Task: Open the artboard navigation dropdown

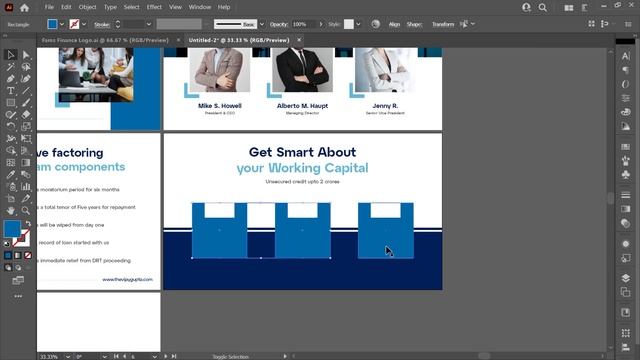Action: coord(154,356)
